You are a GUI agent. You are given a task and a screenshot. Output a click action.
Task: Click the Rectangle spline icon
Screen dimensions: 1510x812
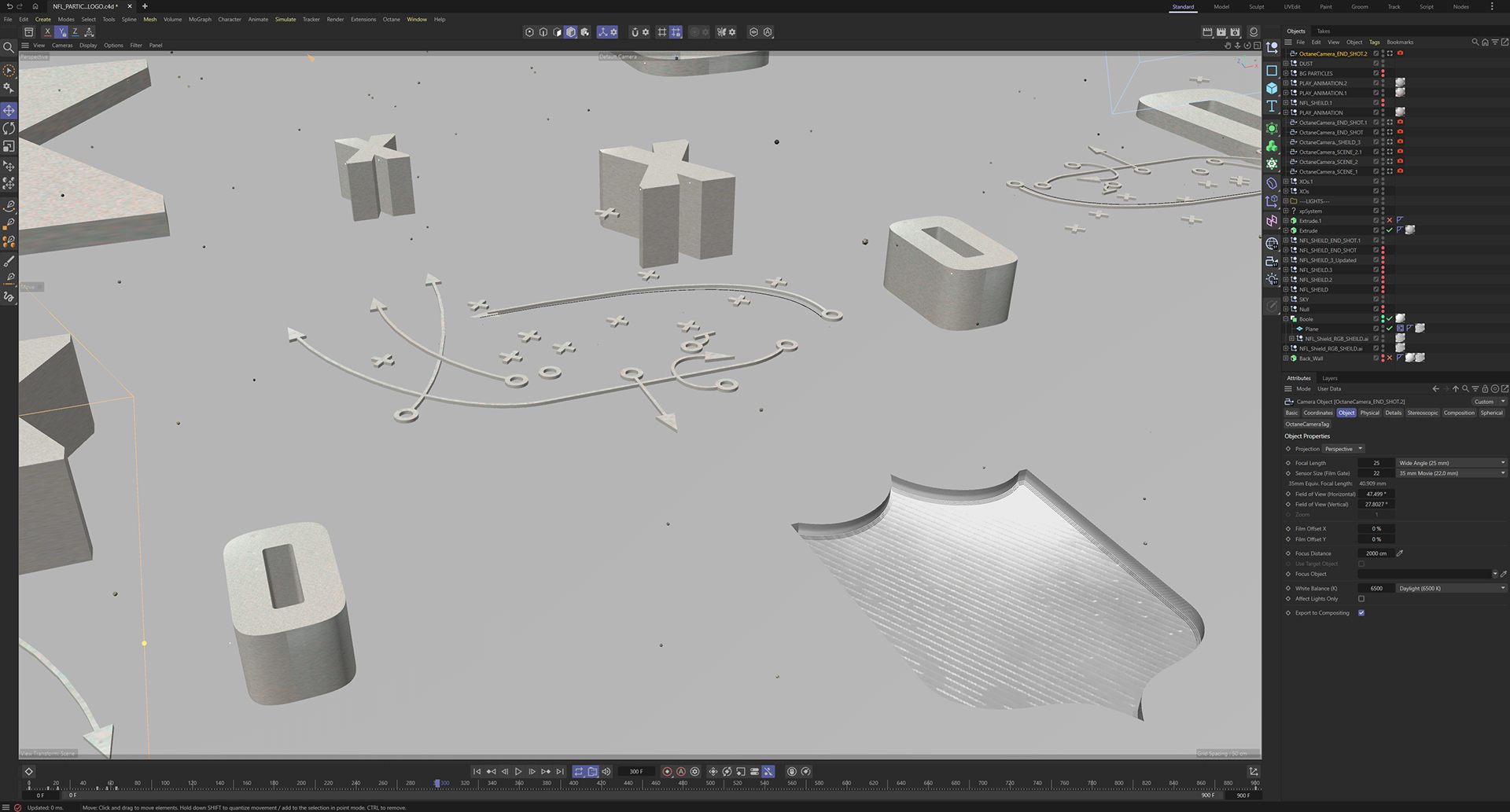click(x=1272, y=71)
